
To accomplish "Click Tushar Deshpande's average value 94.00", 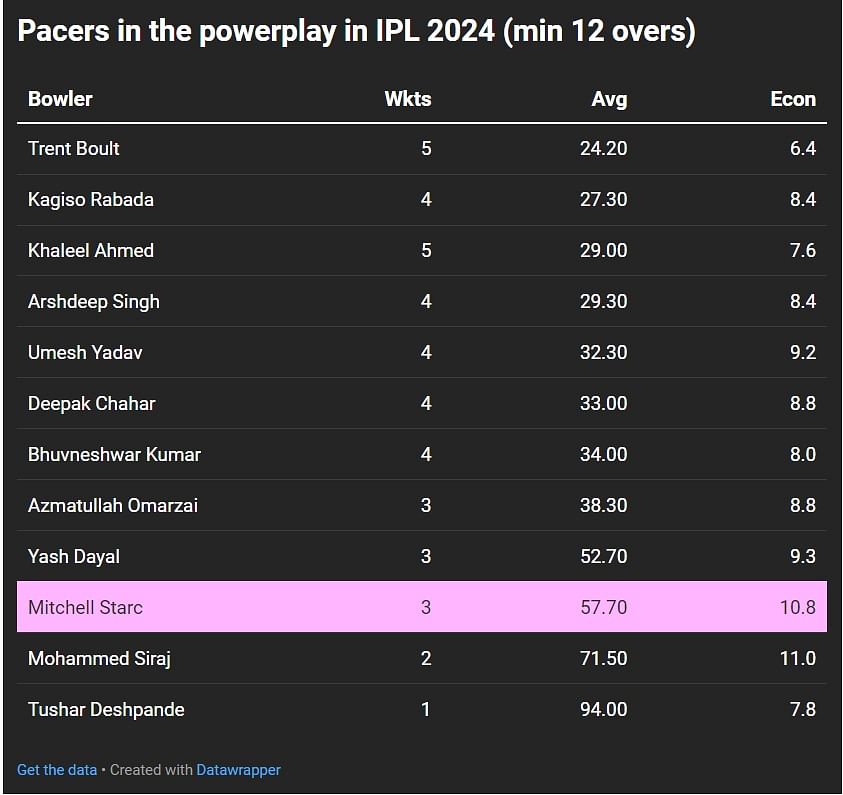I will click(x=603, y=710).
